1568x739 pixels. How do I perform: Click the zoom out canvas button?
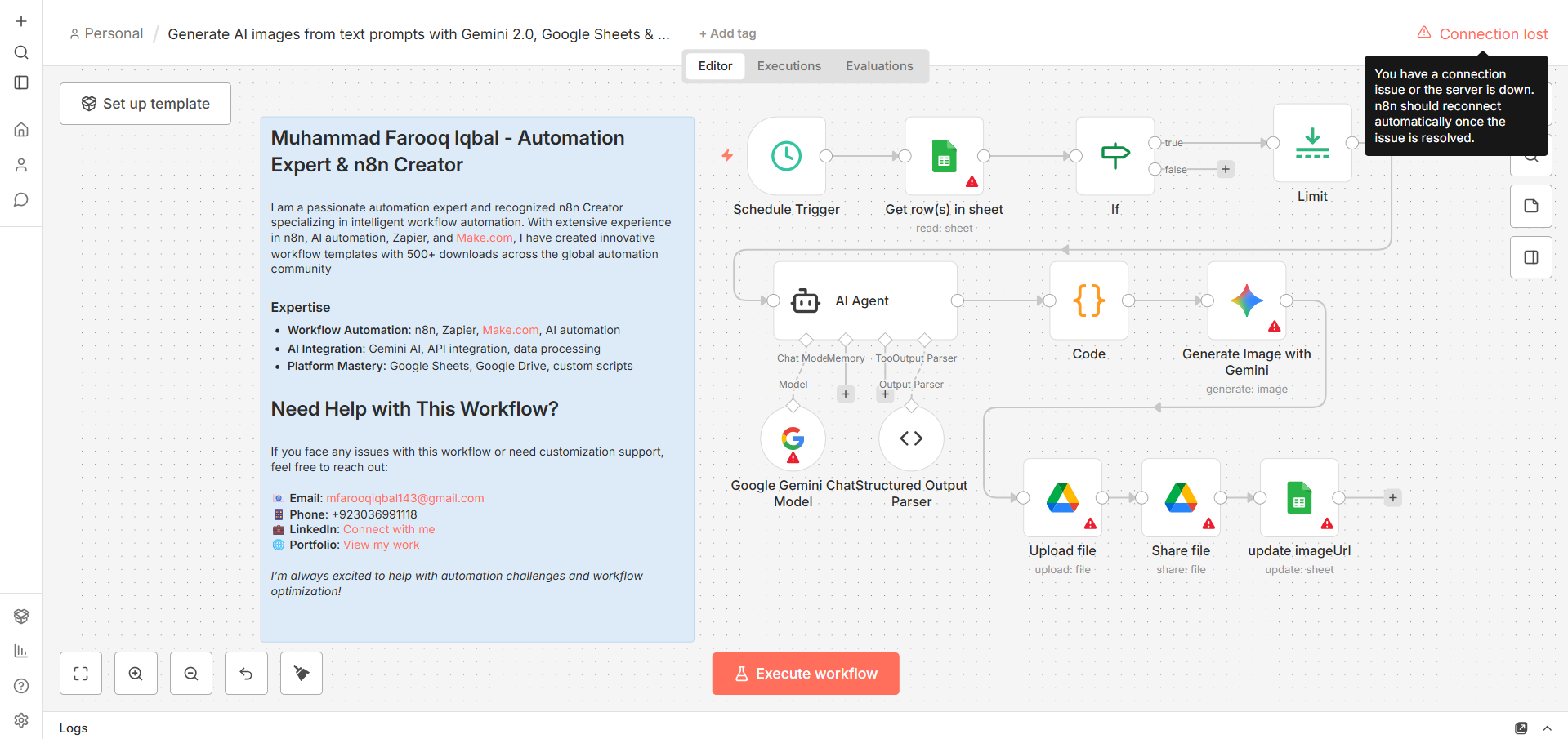pos(191,674)
